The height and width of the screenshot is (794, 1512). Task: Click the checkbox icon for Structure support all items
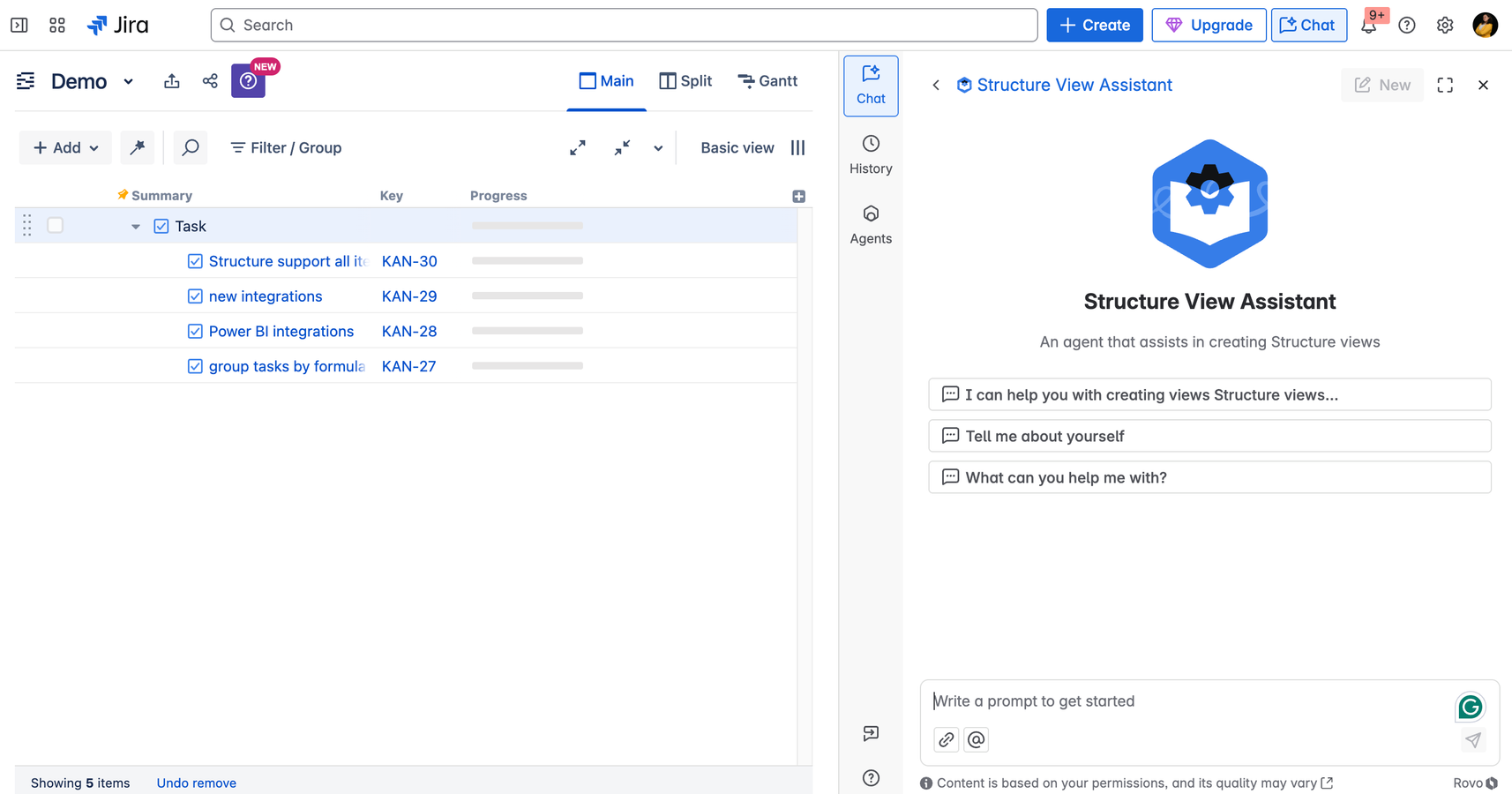coord(195,261)
